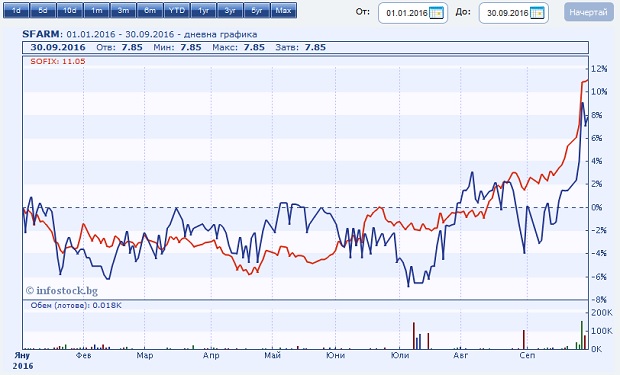Click the Отв: 7.85 opening value
This screenshot has height=375, width=620.
119,47
